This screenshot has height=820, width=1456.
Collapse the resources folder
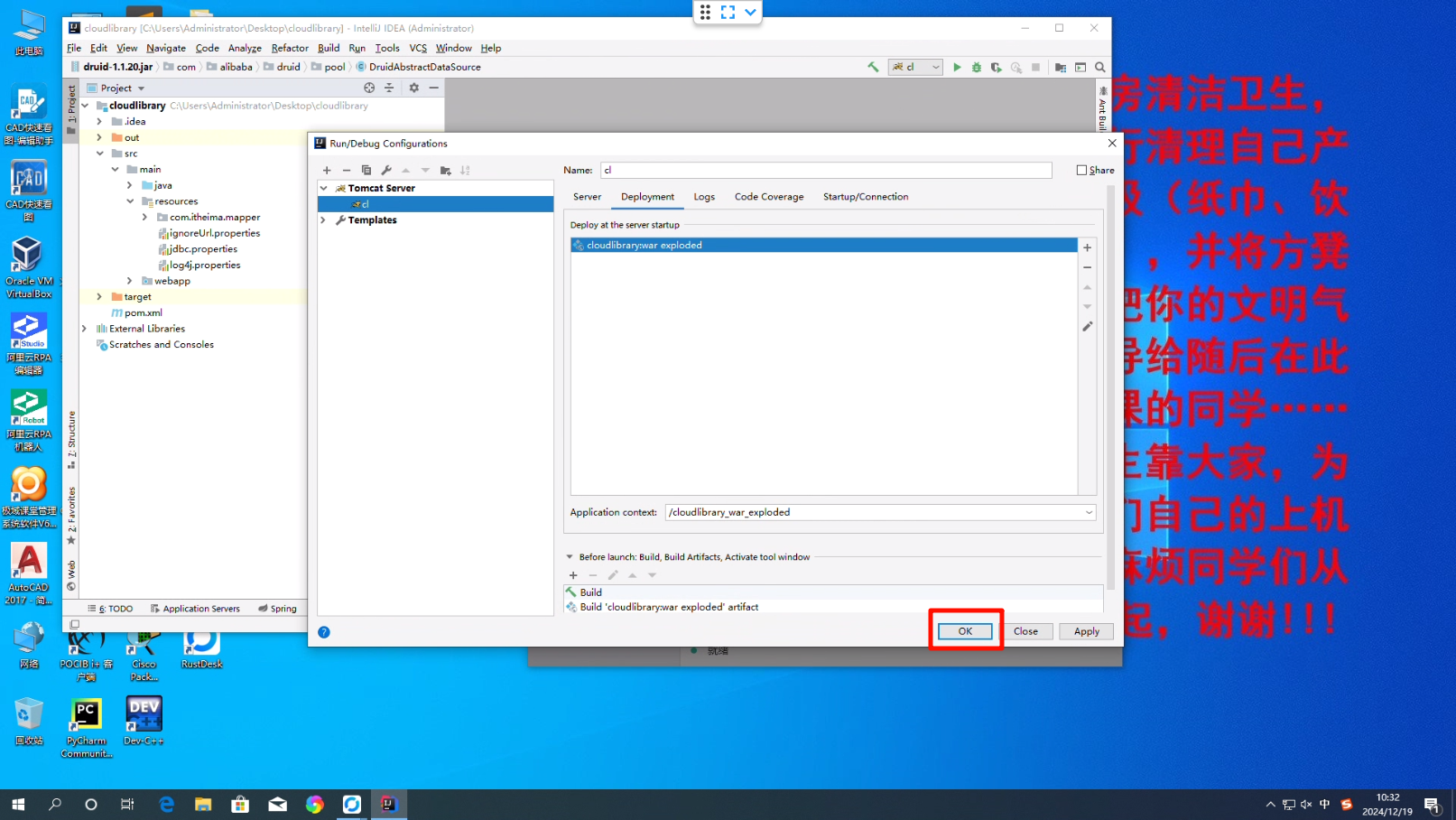tap(130, 201)
